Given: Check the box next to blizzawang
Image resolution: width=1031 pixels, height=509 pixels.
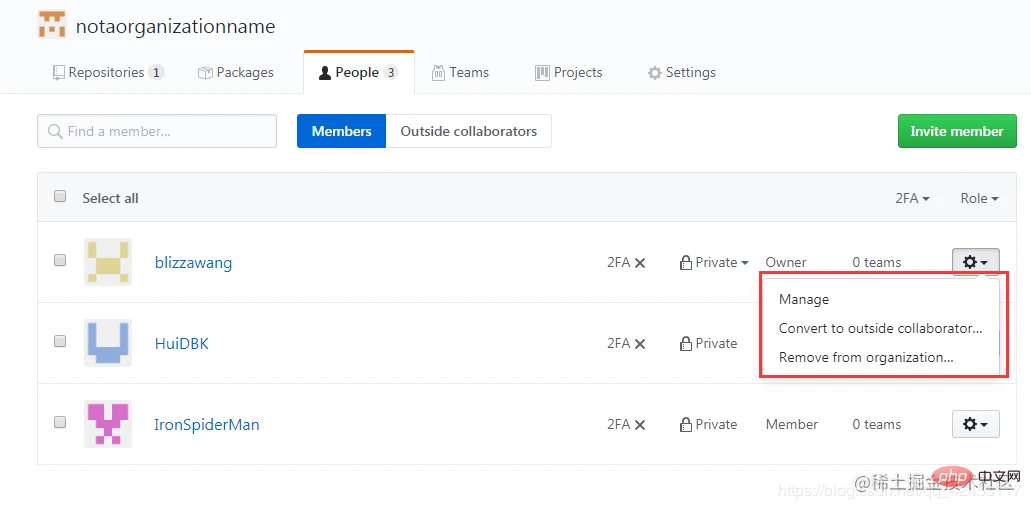Looking at the screenshot, I should pos(60,260).
